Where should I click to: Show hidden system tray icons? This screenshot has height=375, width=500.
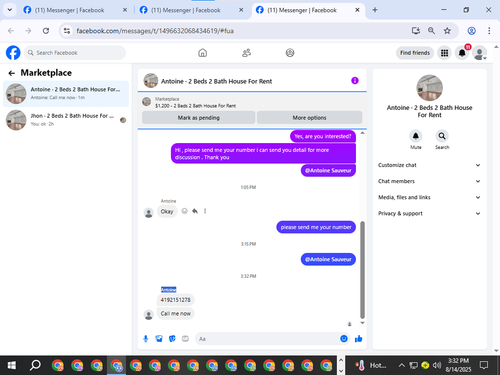tap(402, 365)
